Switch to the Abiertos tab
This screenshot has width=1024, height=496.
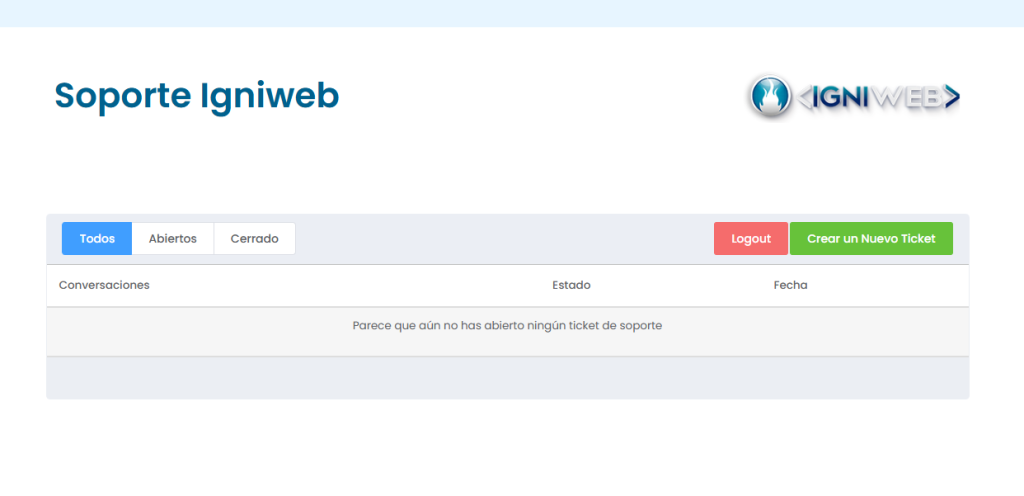pyautogui.click(x=173, y=239)
